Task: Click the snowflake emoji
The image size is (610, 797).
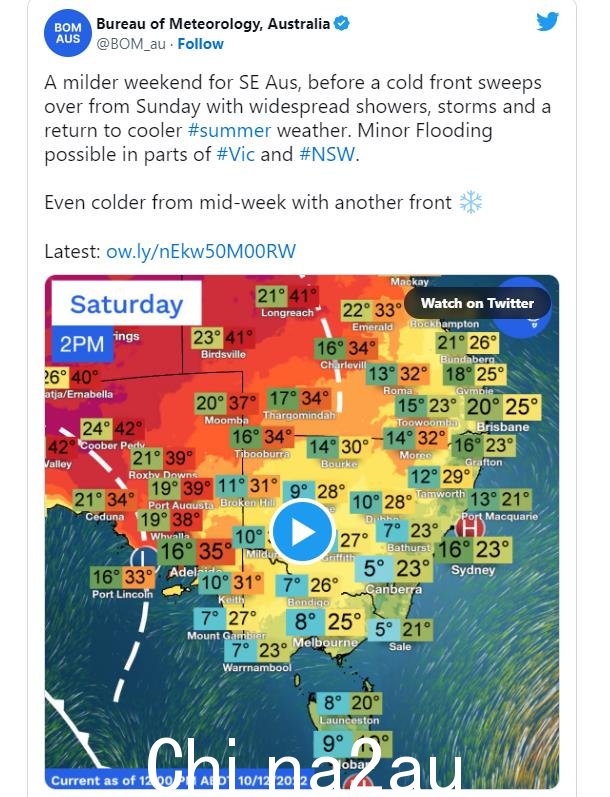Action: coord(471,202)
